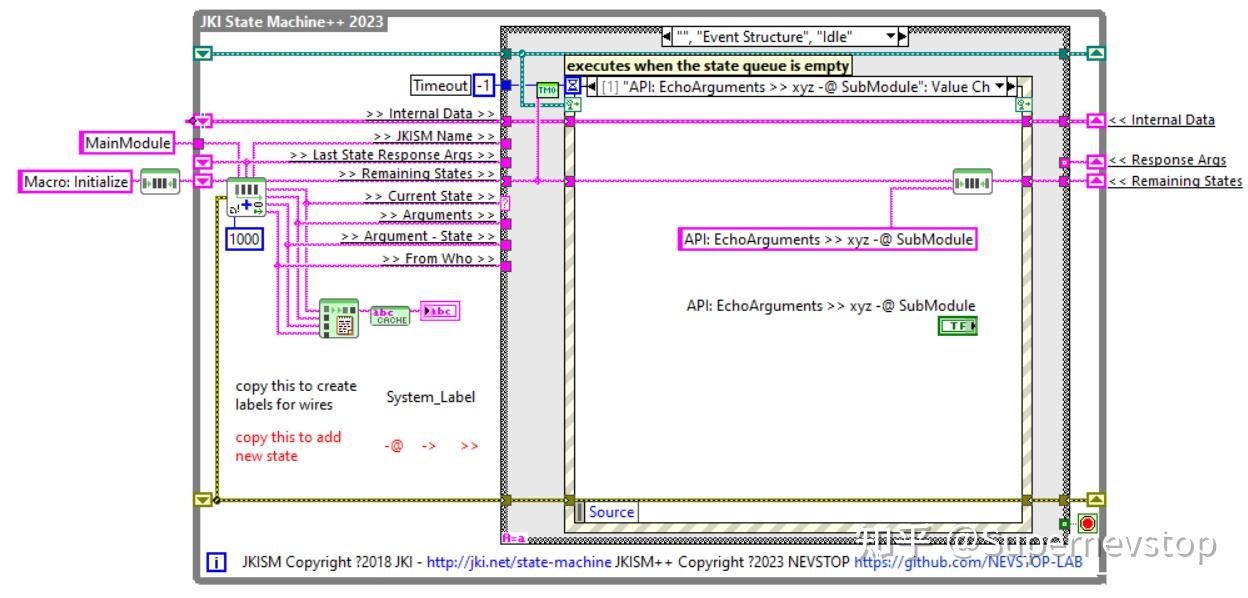The width and height of the screenshot is (1248, 598).
Task: Select the subVI next to Macro: Initialize
Action: [x=160, y=182]
